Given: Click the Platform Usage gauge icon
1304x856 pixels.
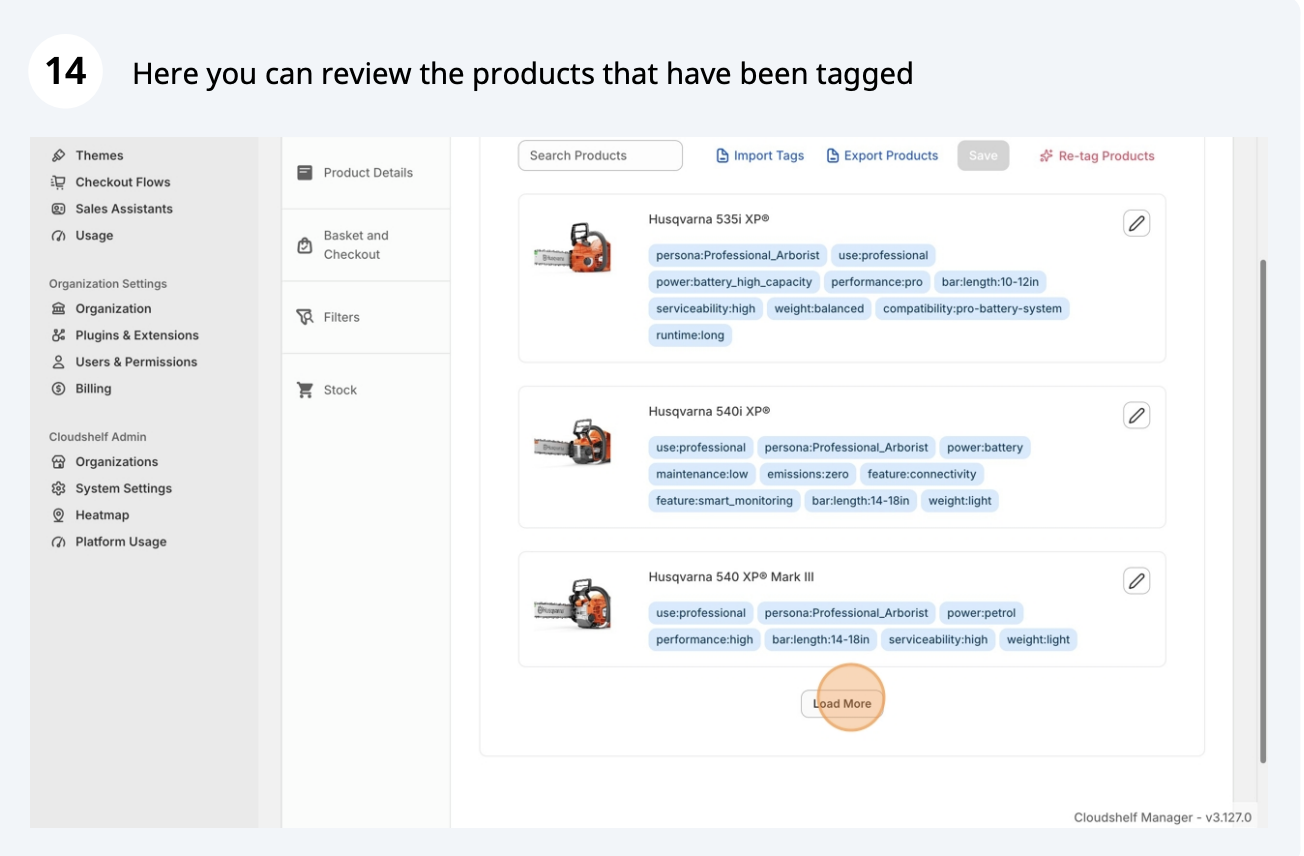Looking at the screenshot, I should coord(58,542).
